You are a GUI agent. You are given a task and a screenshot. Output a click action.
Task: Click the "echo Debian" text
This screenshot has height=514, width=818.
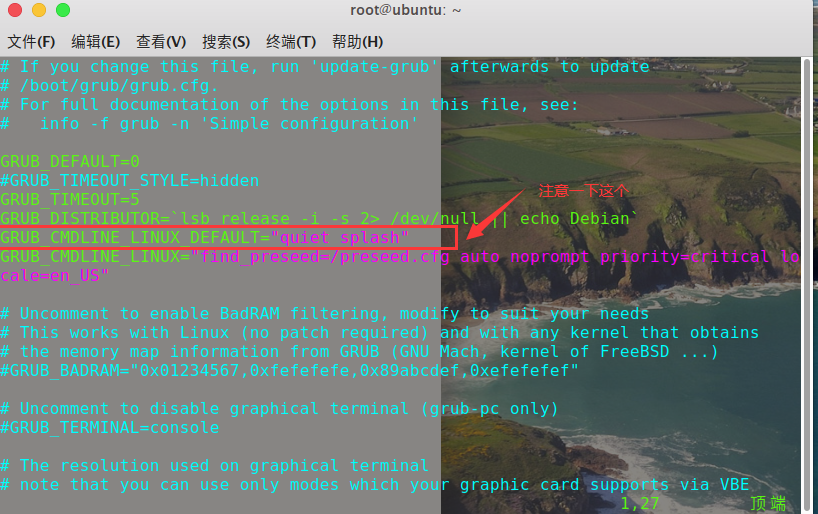point(575,218)
